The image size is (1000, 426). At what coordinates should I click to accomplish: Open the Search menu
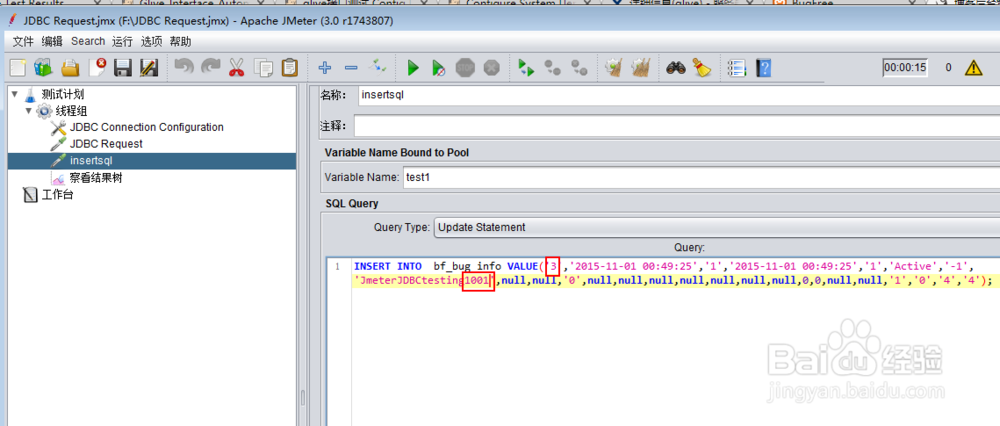point(88,41)
